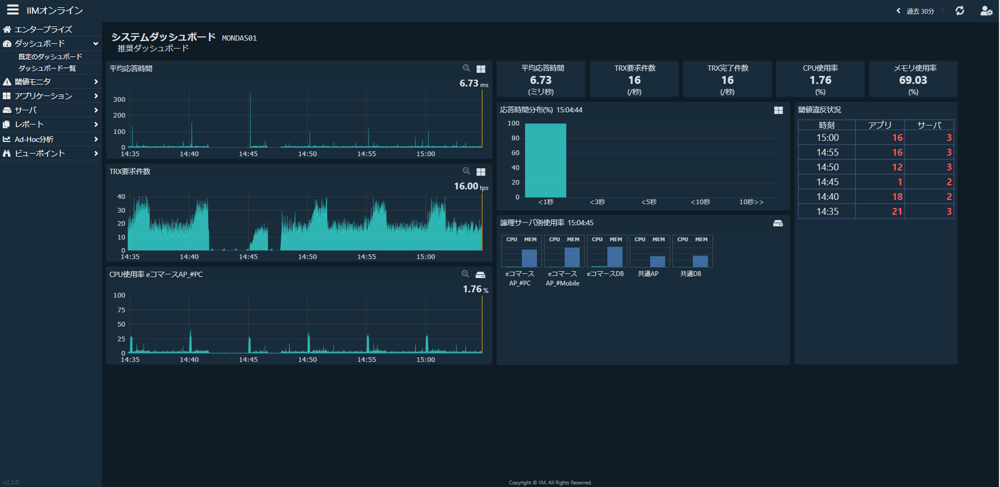This screenshot has height=487, width=1000.
Task: Click the <1秒 bar in 応答時間分布
Action: point(545,161)
